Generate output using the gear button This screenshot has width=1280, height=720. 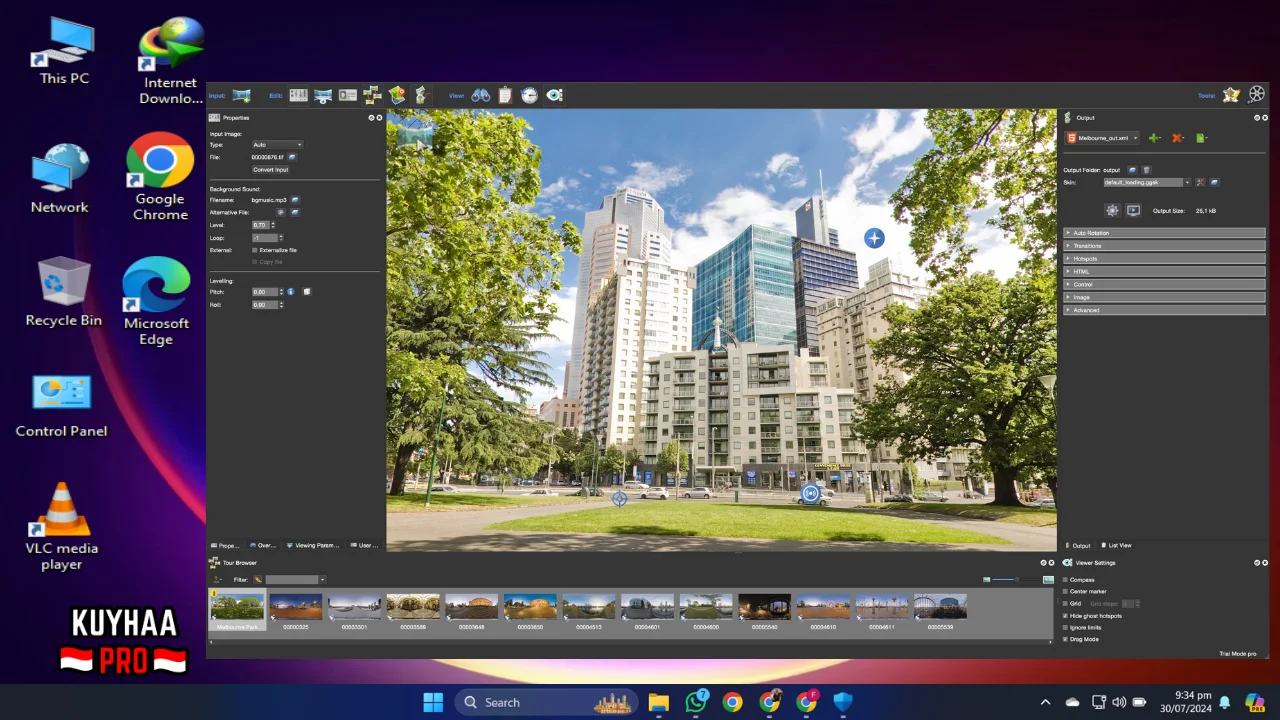pos(1112,210)
